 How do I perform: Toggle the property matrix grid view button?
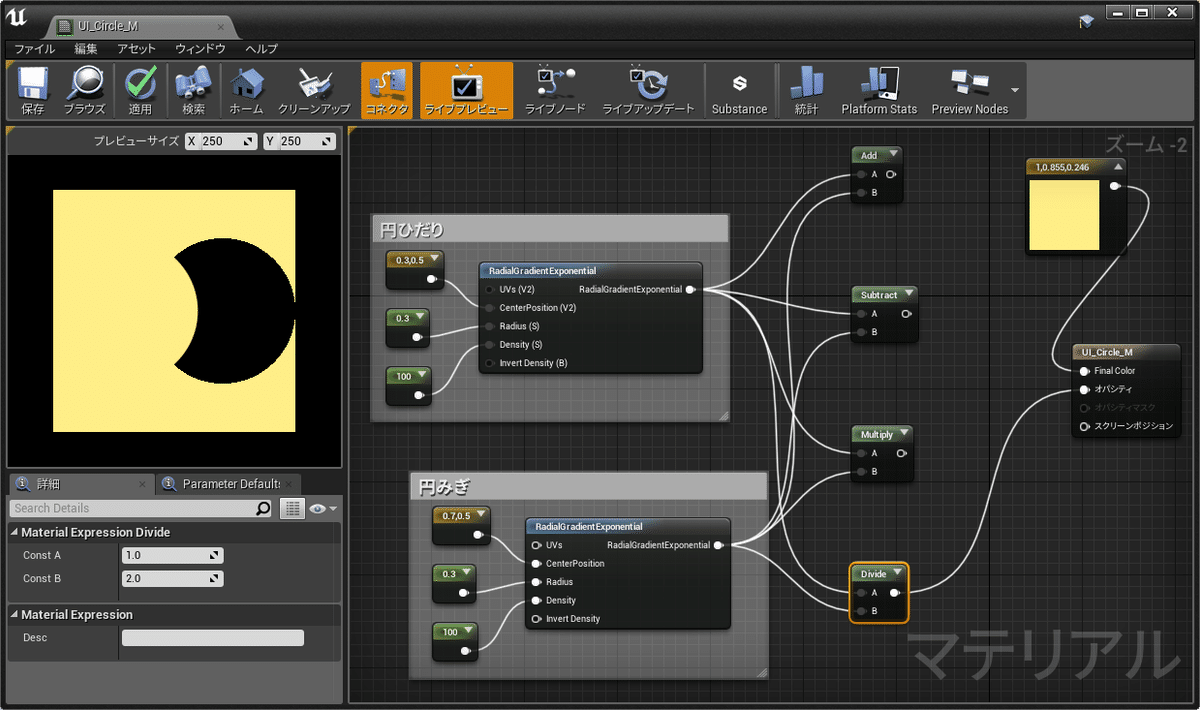(292, 508)
